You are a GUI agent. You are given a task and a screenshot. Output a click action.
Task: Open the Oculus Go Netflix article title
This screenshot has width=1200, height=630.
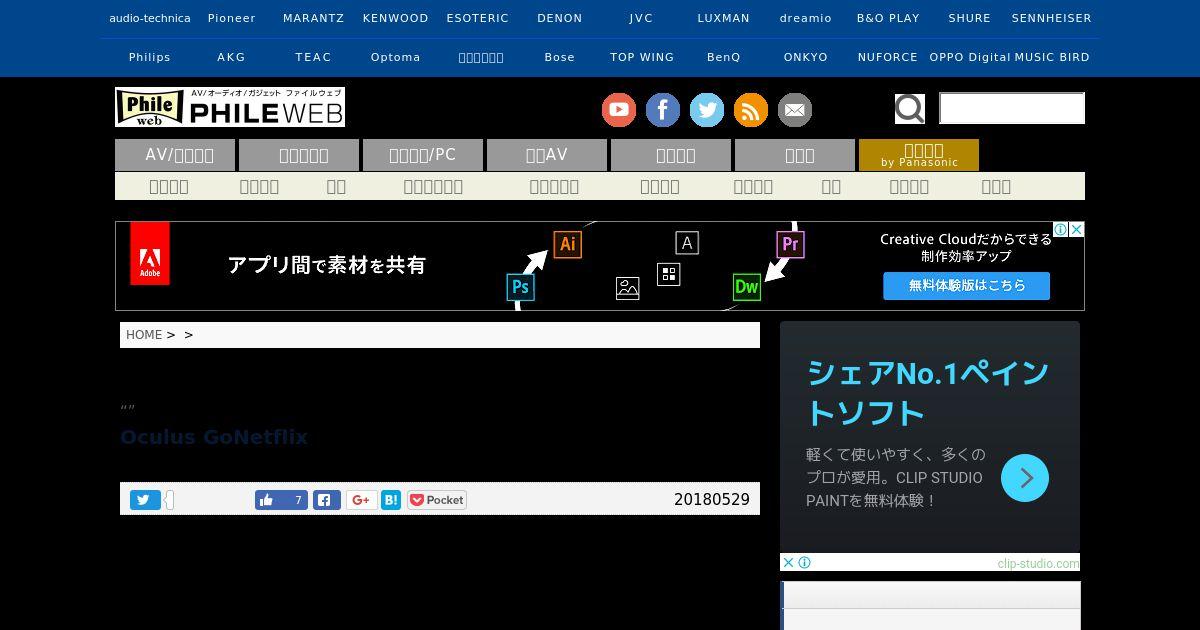[x=214, y=437]
